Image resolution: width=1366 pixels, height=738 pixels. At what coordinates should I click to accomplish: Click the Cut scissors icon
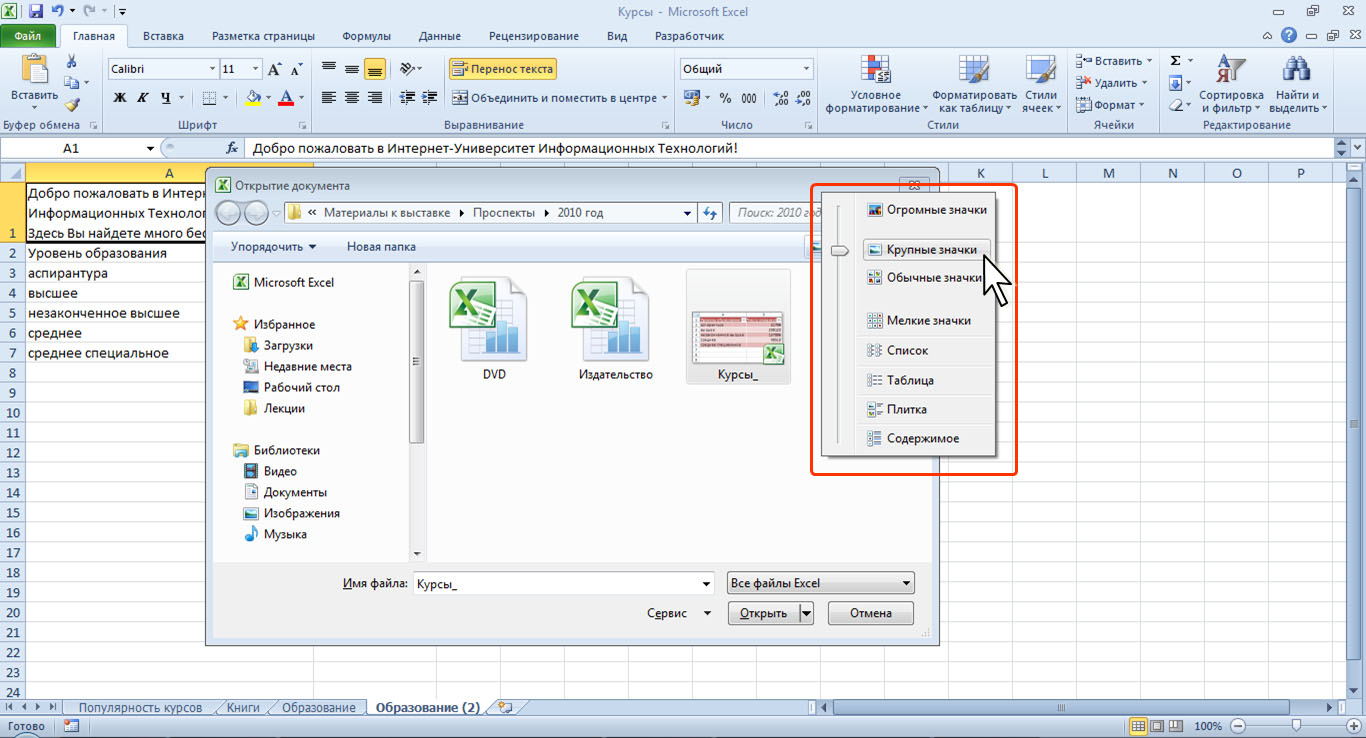[72, 61]
